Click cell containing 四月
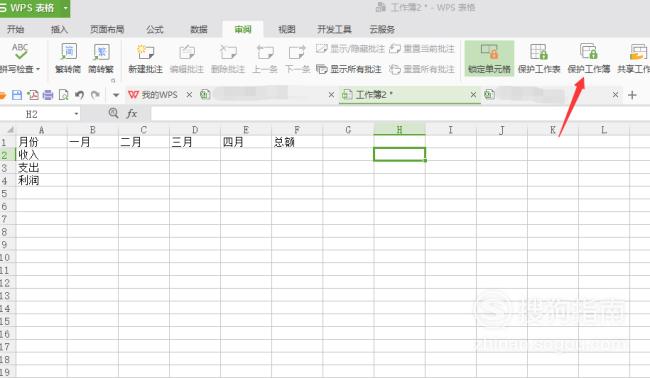 [246, 142]
